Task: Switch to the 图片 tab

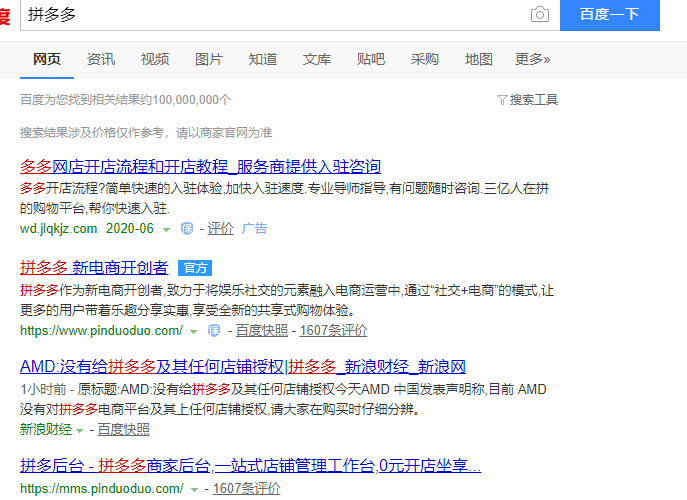Action: pyautogui.click(x=209, y=59)
